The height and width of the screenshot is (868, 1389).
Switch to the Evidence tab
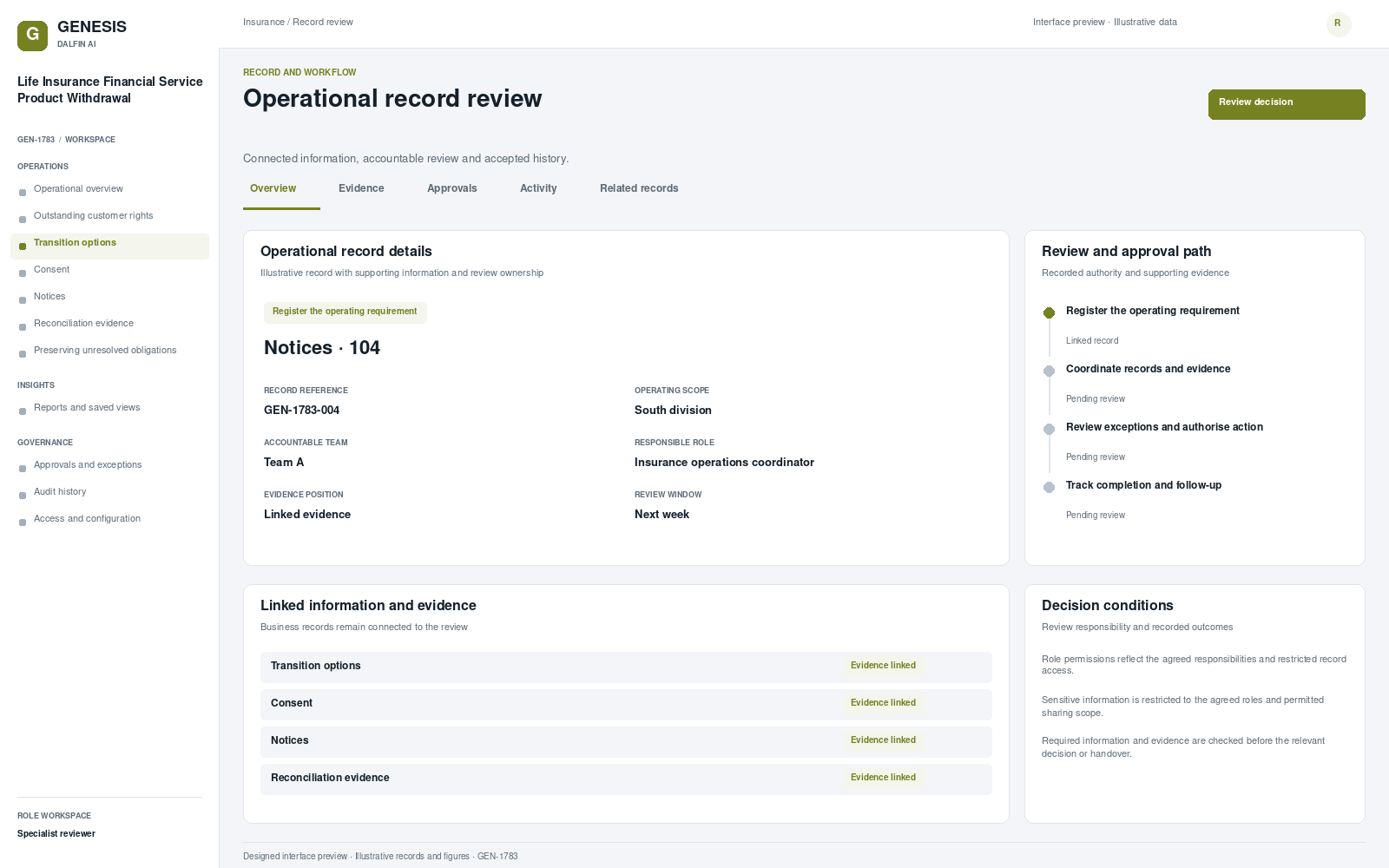[x=361, y=188]
